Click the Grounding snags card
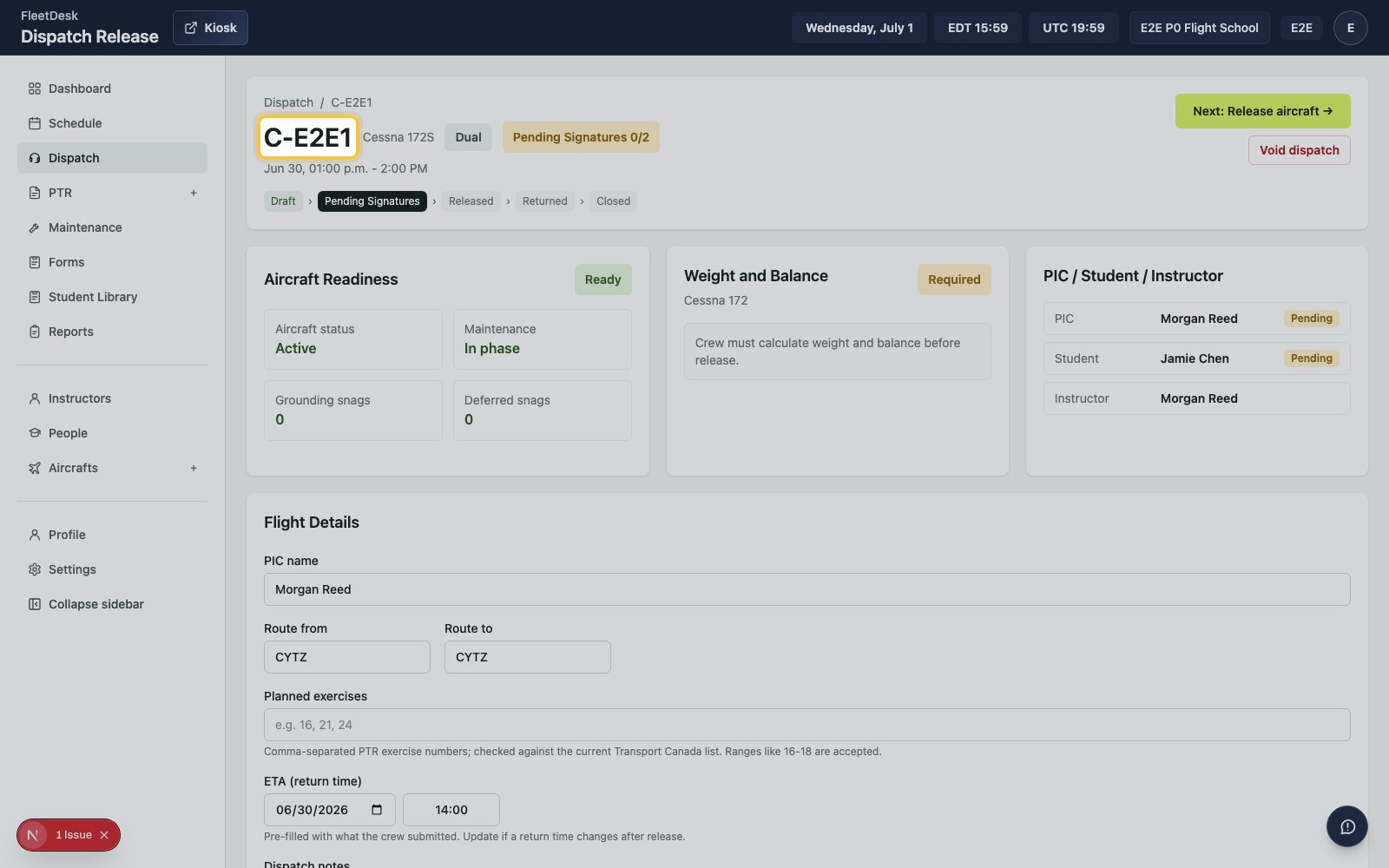 (x=352, y=411)
